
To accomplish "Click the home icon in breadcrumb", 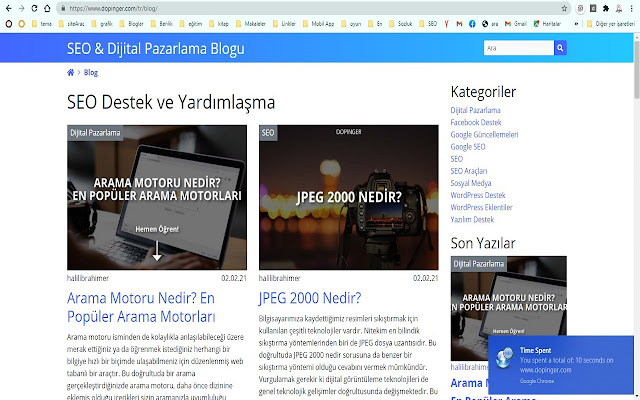I will (70, 73).
